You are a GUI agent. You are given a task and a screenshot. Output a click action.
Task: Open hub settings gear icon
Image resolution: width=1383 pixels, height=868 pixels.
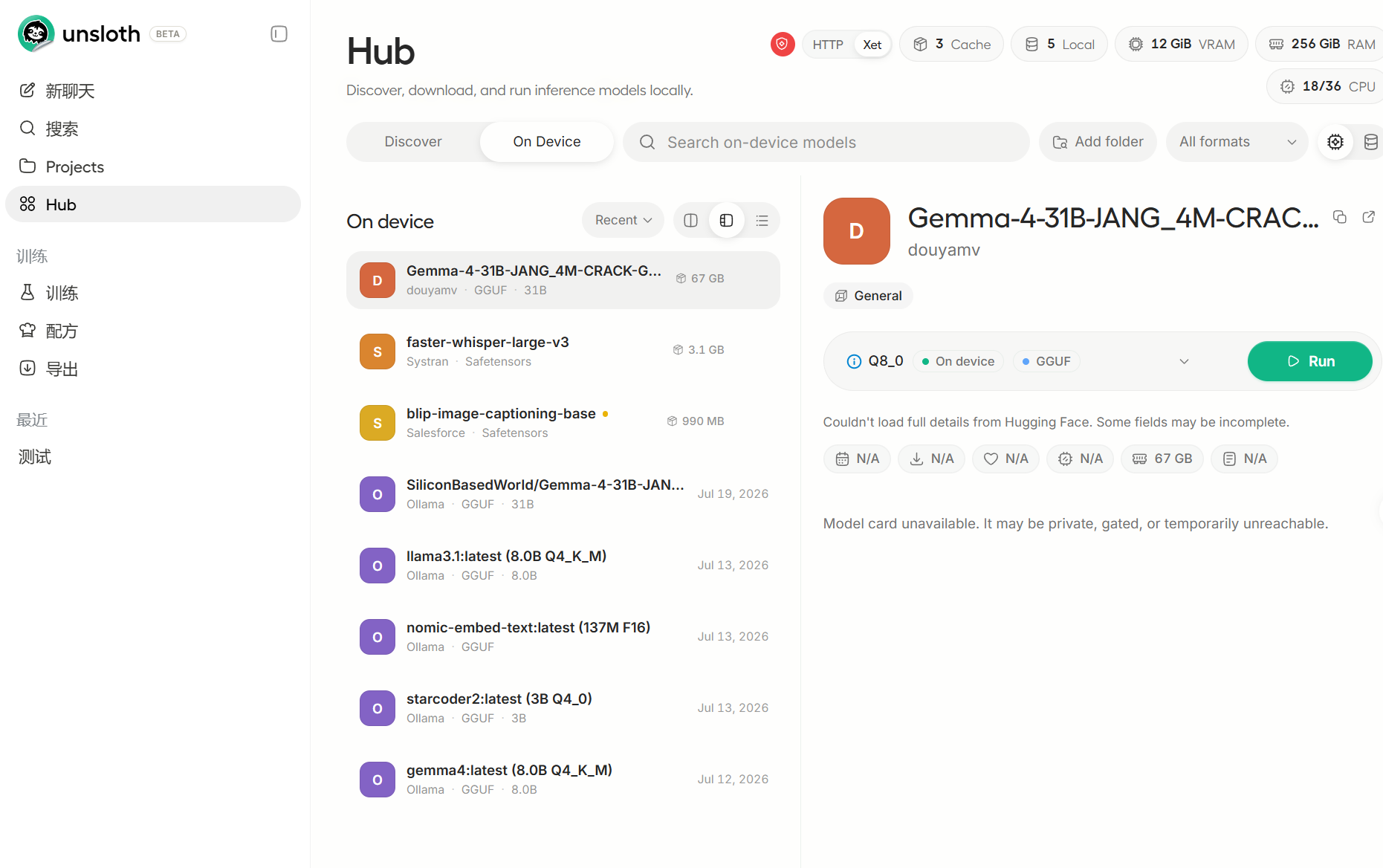pos(1335,142)
